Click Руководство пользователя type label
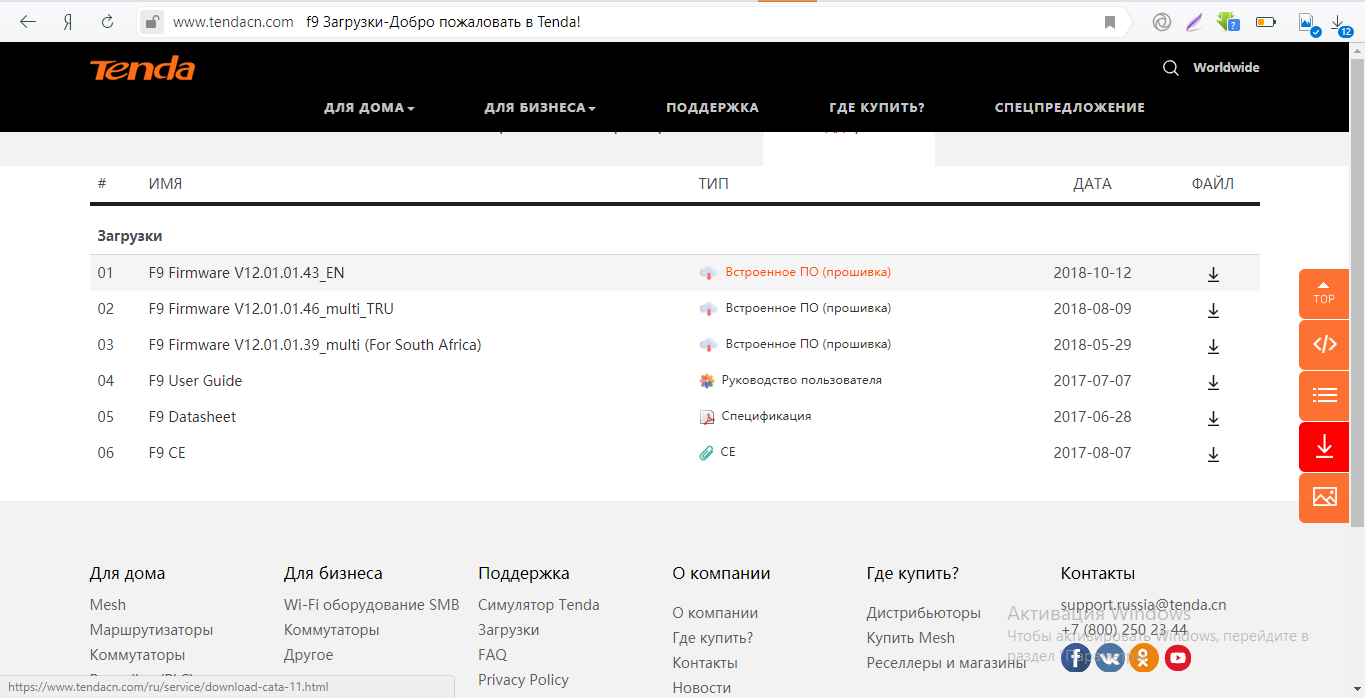 (801, 380)
